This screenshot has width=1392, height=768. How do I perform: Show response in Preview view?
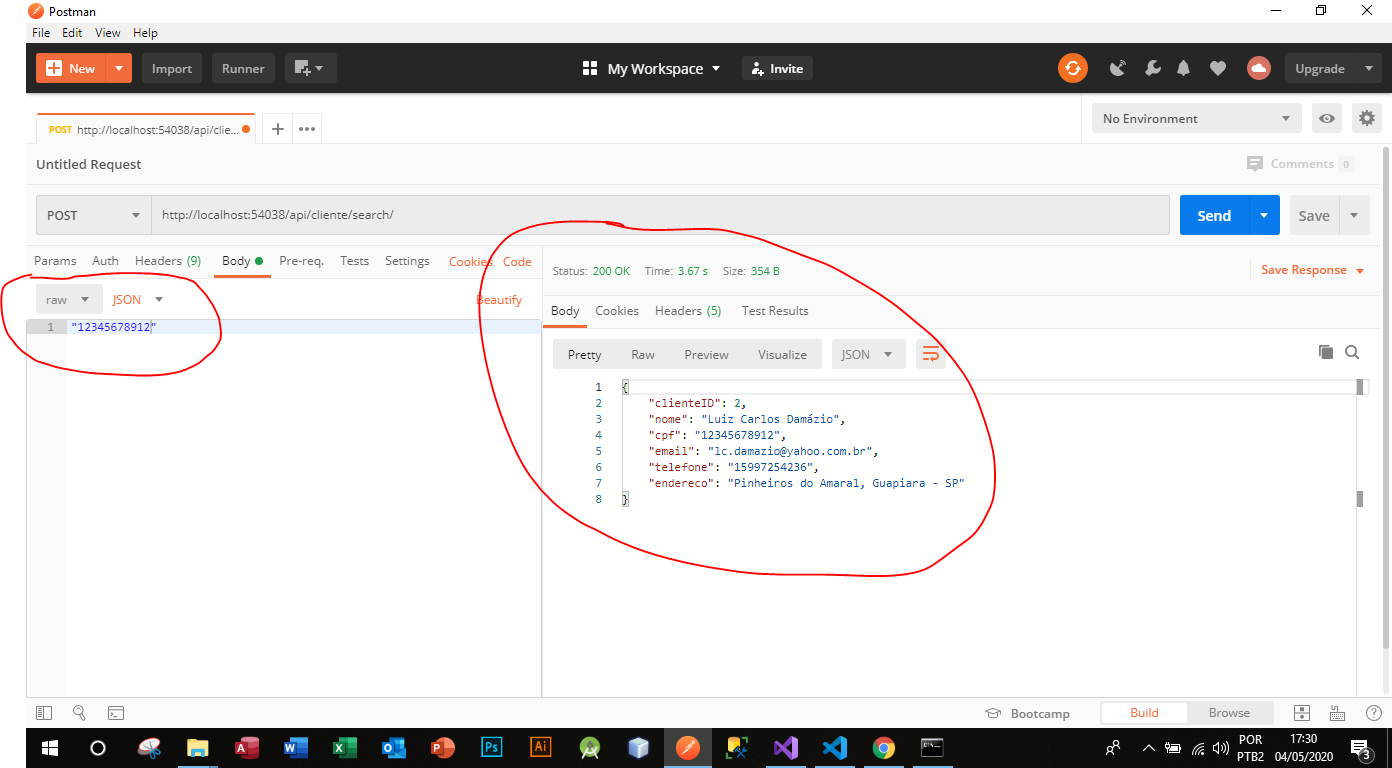706,354
